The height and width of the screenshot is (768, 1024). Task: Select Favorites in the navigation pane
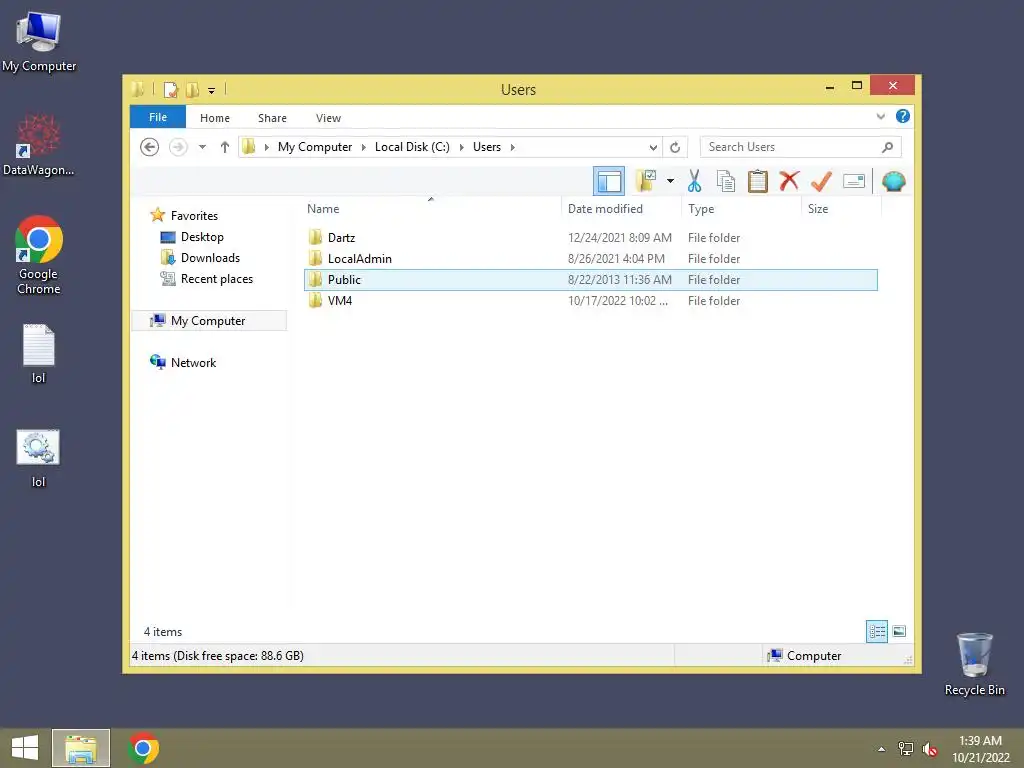point(184,216)
